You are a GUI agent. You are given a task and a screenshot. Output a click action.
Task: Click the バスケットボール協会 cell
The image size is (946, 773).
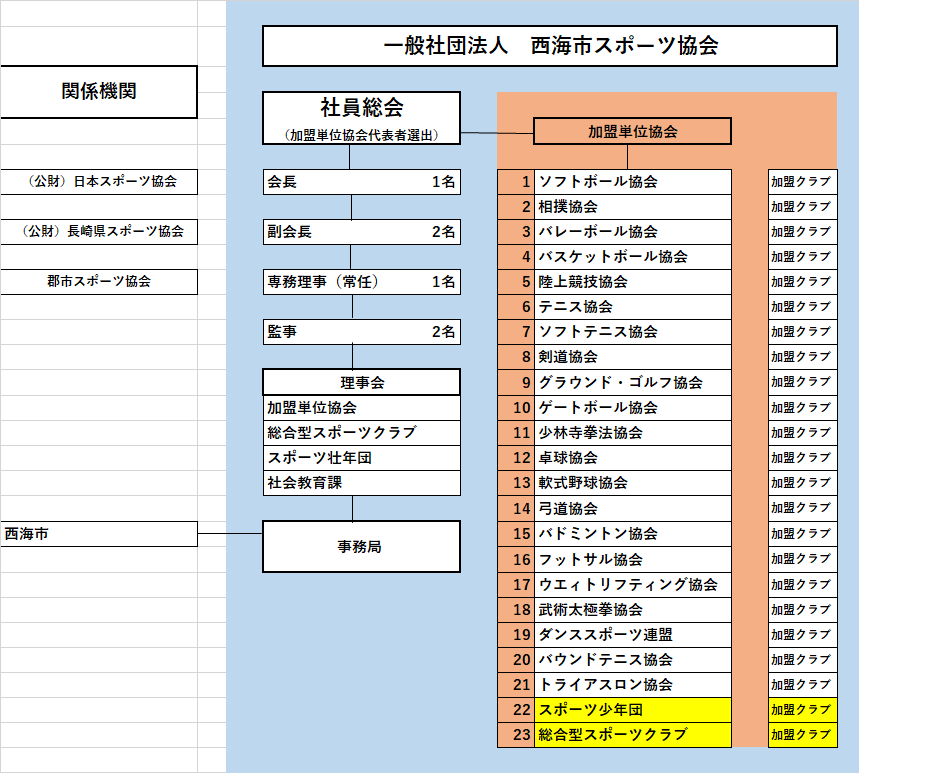[x=633, y=257]
